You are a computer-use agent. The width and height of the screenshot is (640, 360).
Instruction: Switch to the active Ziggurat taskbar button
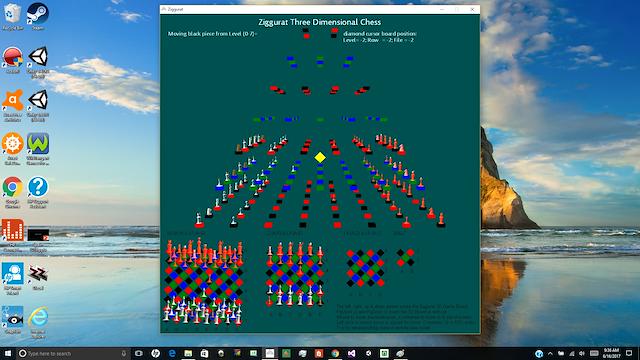(x=270, y=353)
